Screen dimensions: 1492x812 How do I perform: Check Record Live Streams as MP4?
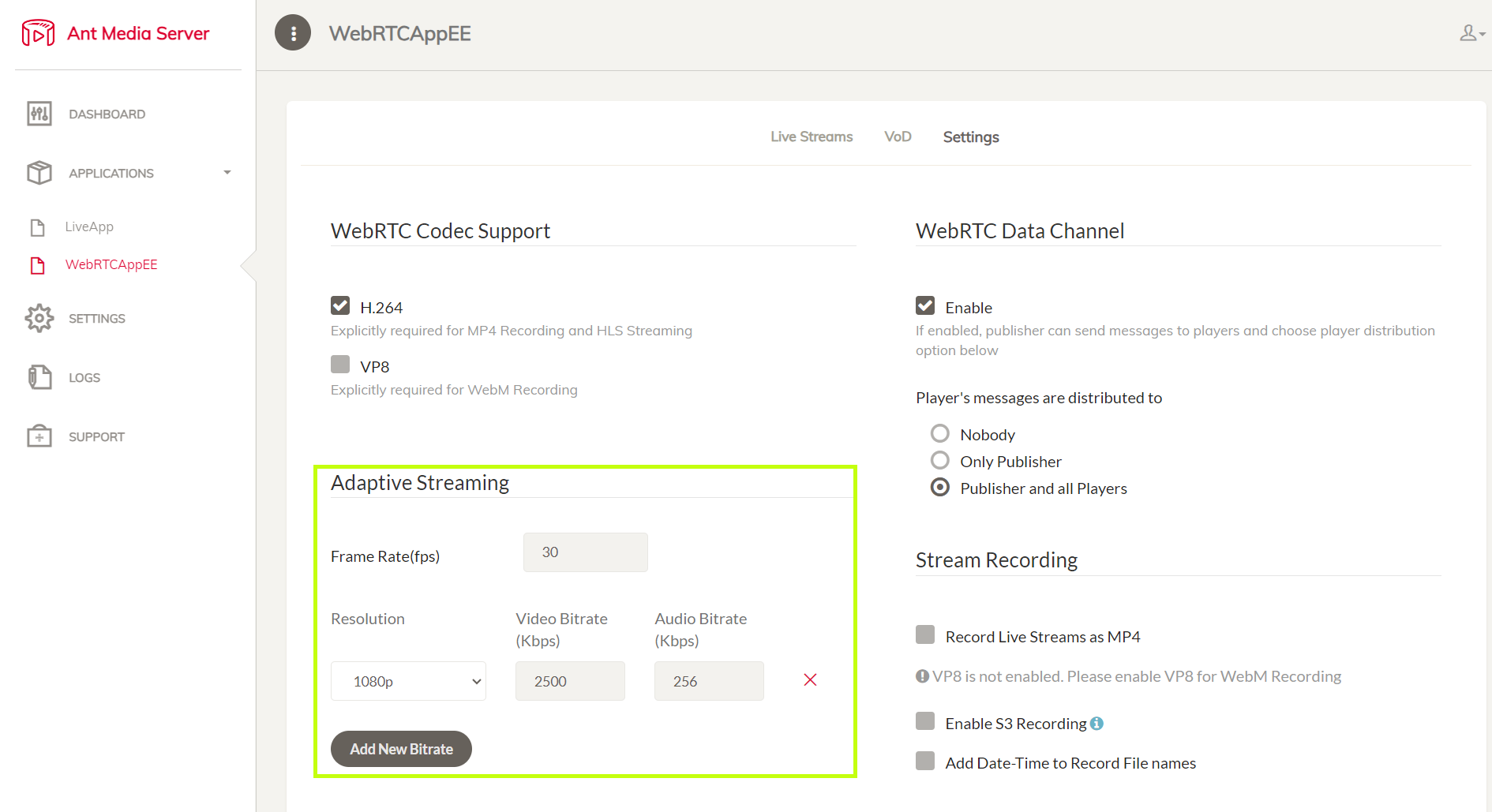925,634
